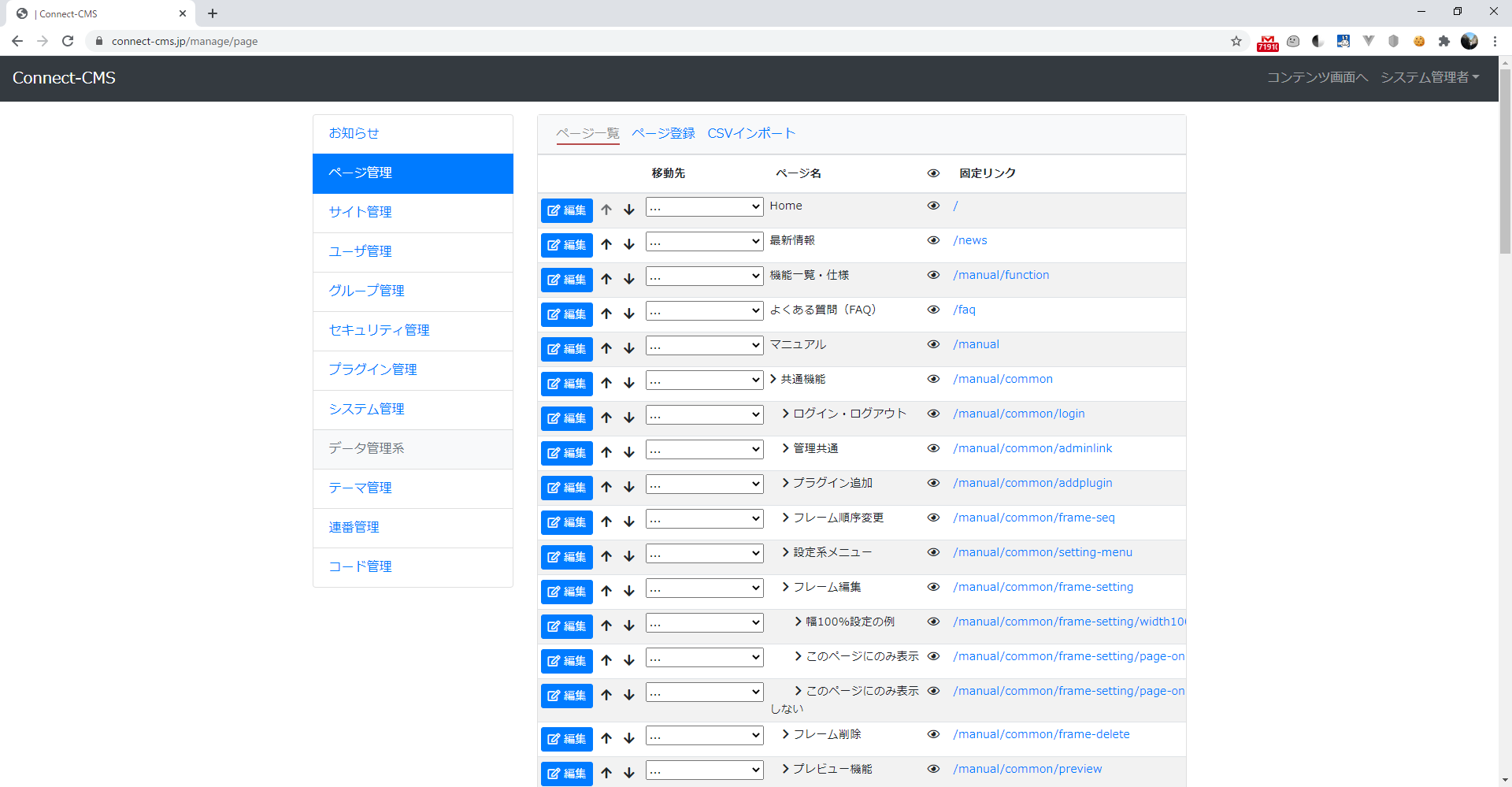The width and height of the screenshot is (1512, 787).
Task: Click the browser reload icon
Action: coord(68,41)
